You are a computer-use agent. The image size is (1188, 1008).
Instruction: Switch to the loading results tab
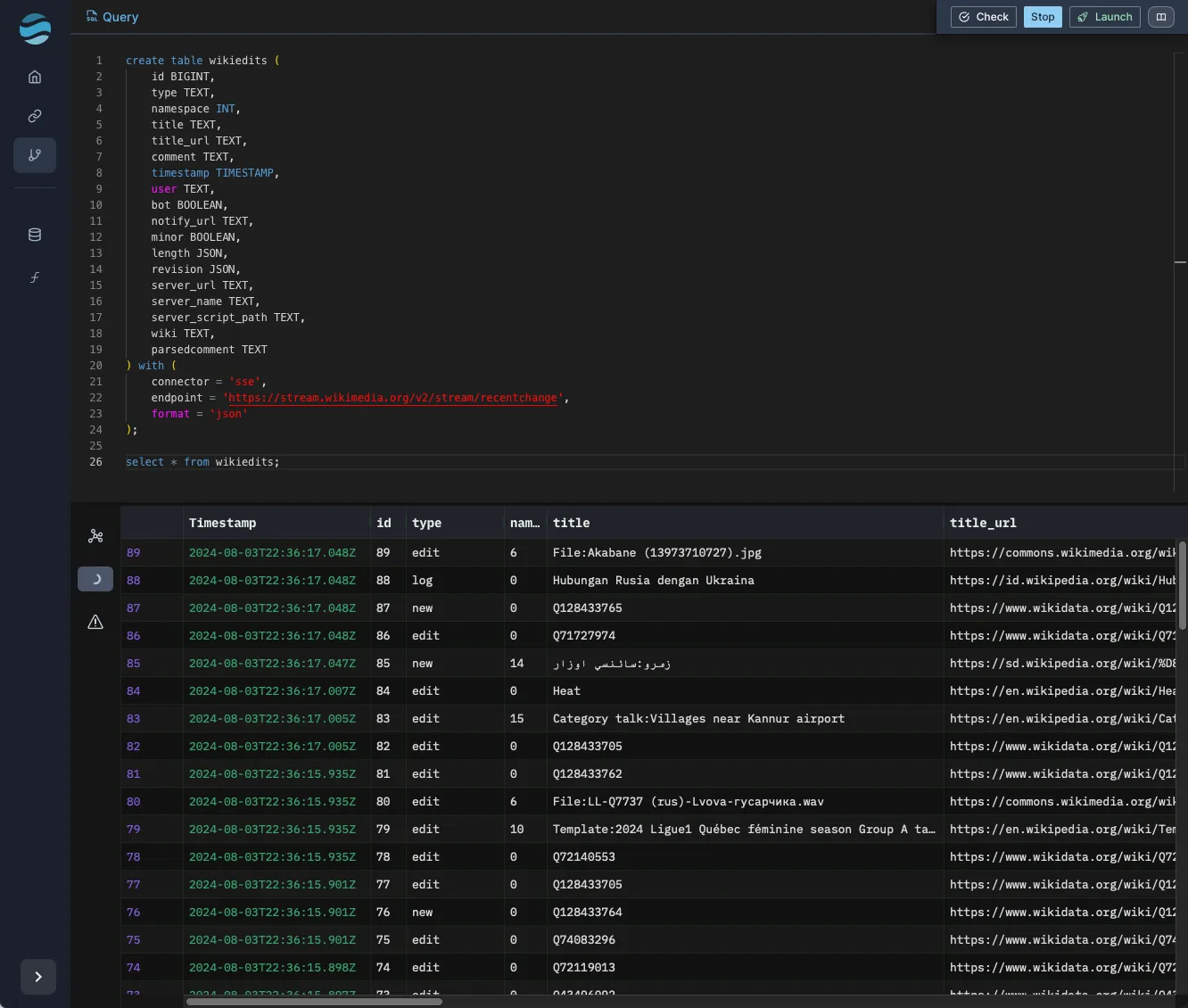coord(95,579)
